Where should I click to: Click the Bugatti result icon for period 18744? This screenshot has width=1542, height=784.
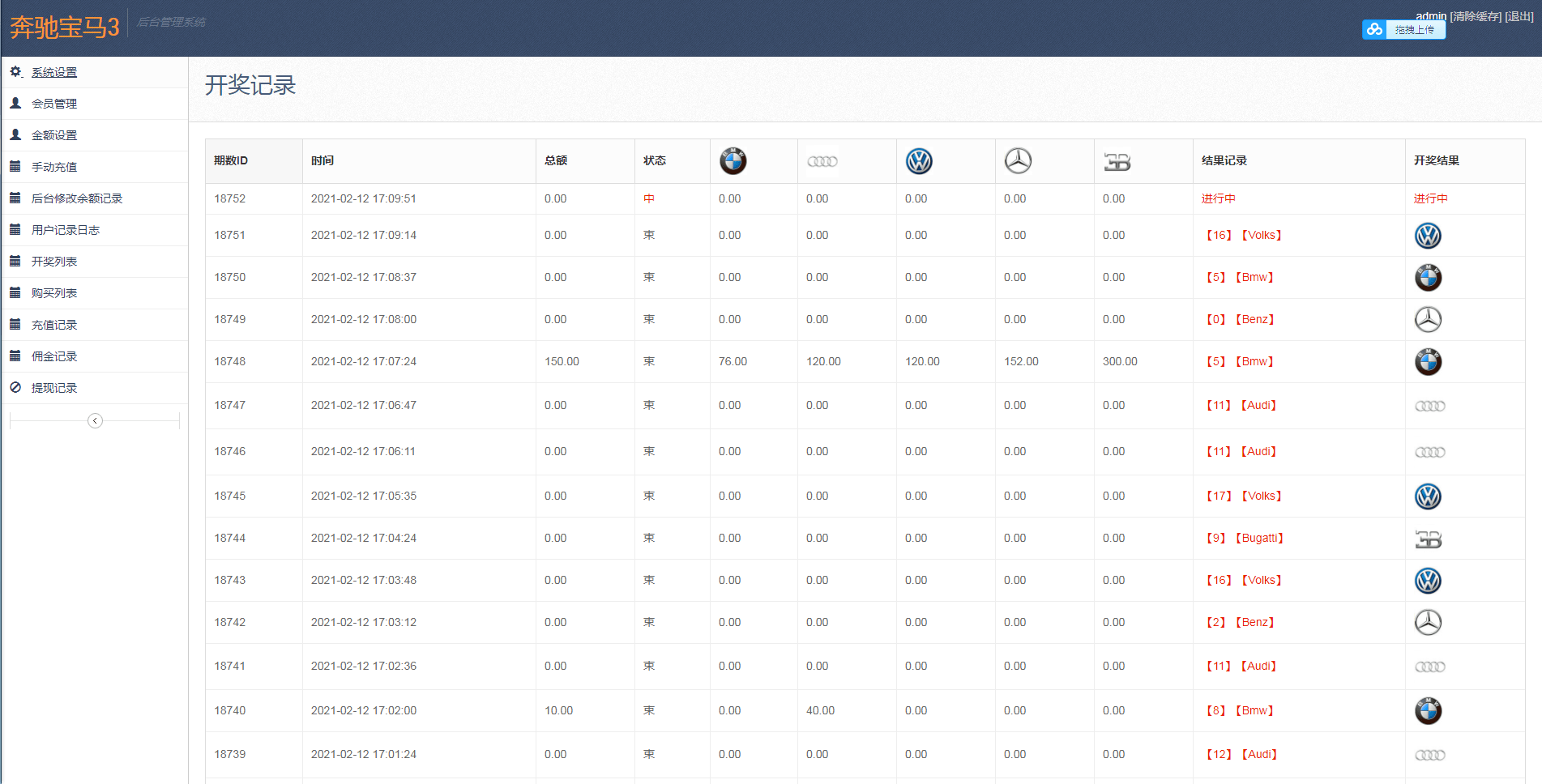1428,539
